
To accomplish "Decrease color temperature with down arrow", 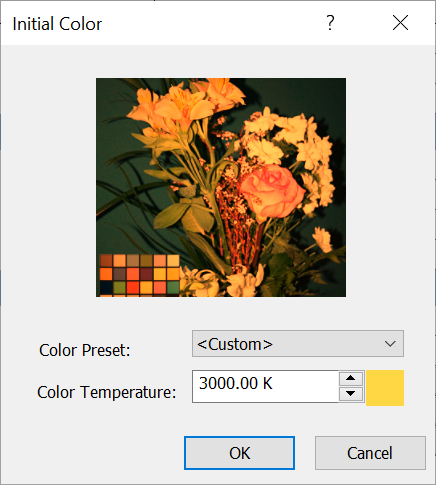I will click(351, 394).
